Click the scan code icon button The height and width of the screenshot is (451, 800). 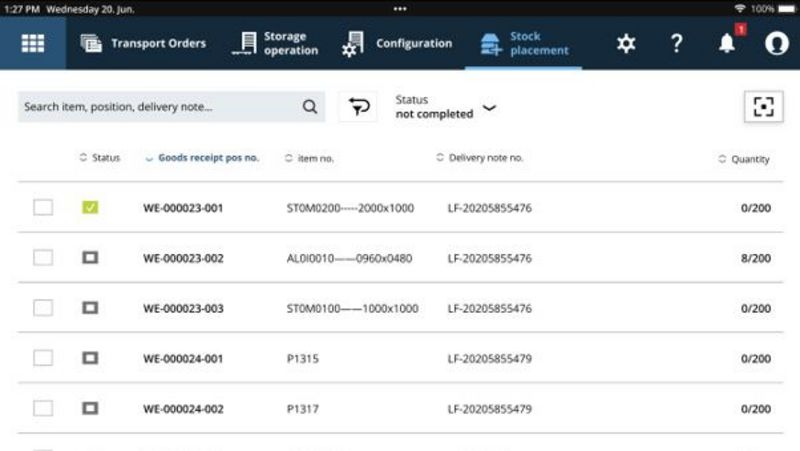click(x=763, y=107)
